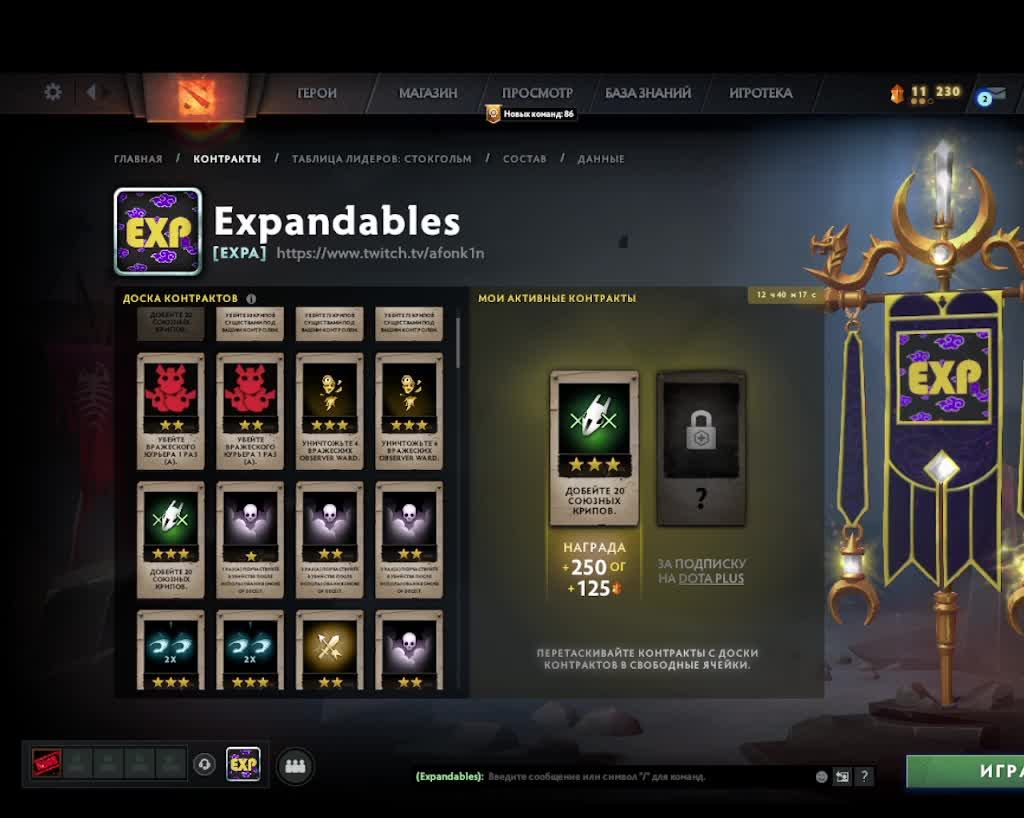
Task: Open the chat help question mark icon
Action: pos(864,776)
